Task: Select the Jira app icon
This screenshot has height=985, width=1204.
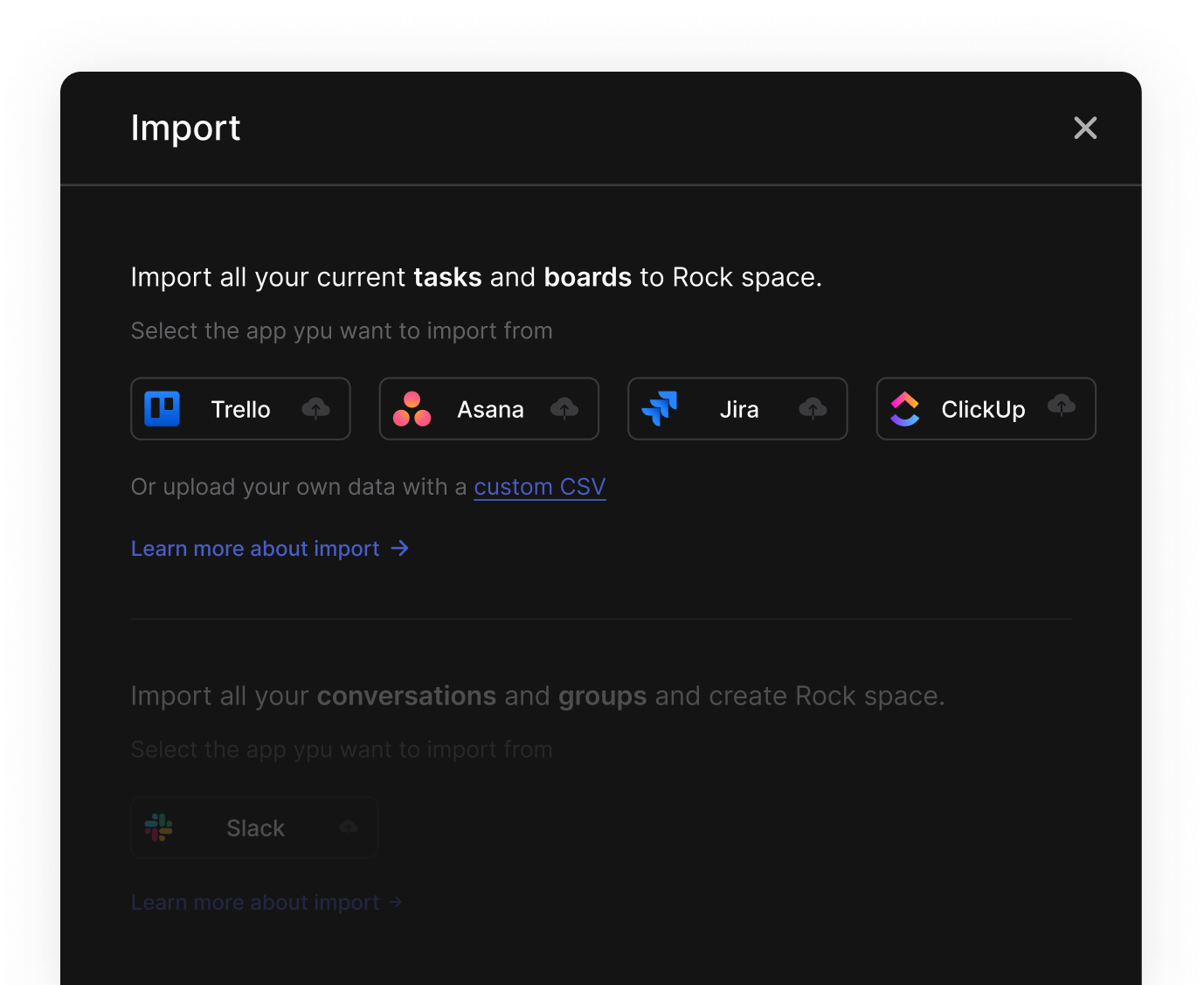Action: tap(661, 408)
